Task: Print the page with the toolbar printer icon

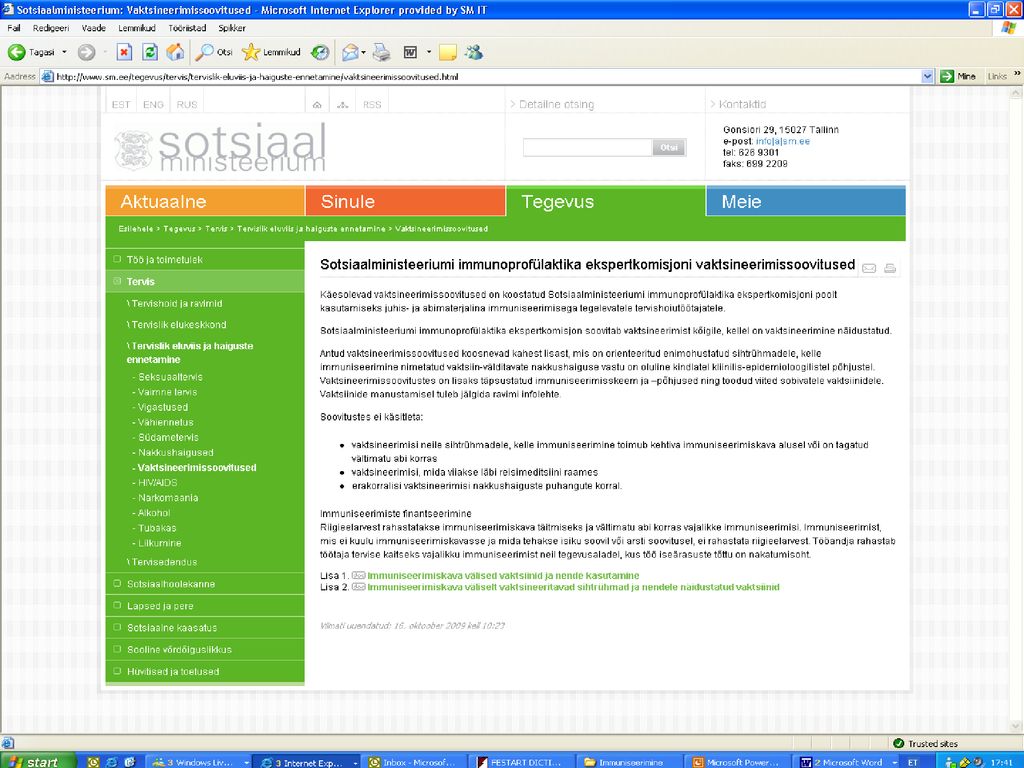Action: (381, 52)
